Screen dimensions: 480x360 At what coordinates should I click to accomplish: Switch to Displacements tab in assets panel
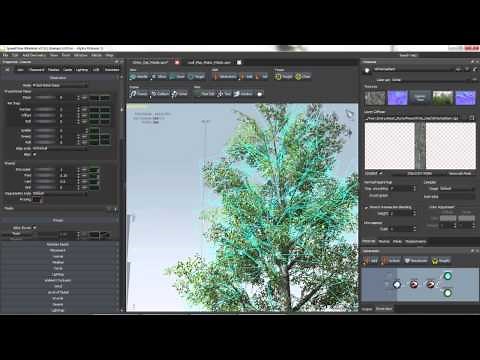point(416,241)
